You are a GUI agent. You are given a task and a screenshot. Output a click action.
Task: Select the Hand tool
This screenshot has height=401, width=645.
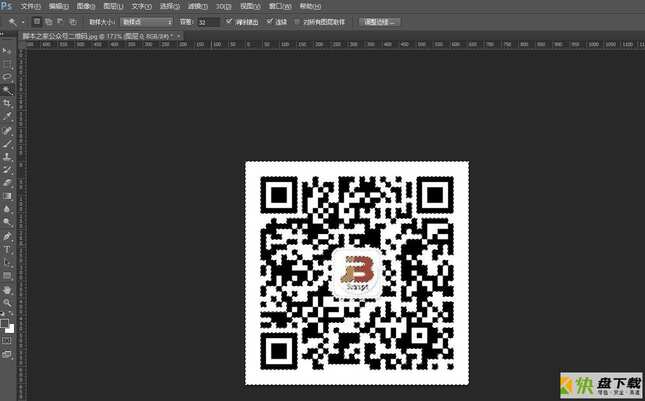[7, 290]
